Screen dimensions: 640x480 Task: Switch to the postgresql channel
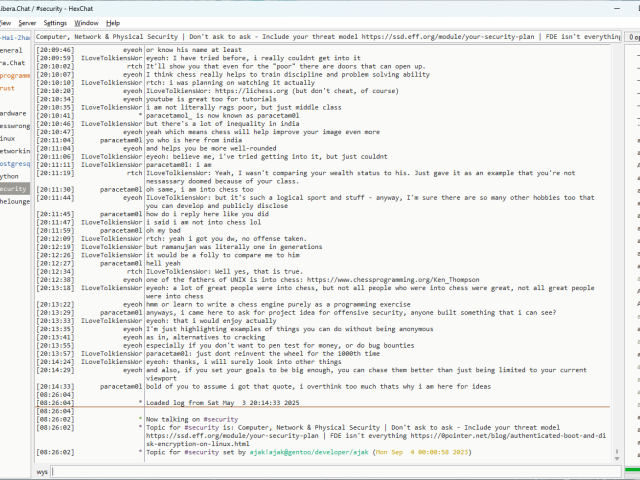coord(15,163)
